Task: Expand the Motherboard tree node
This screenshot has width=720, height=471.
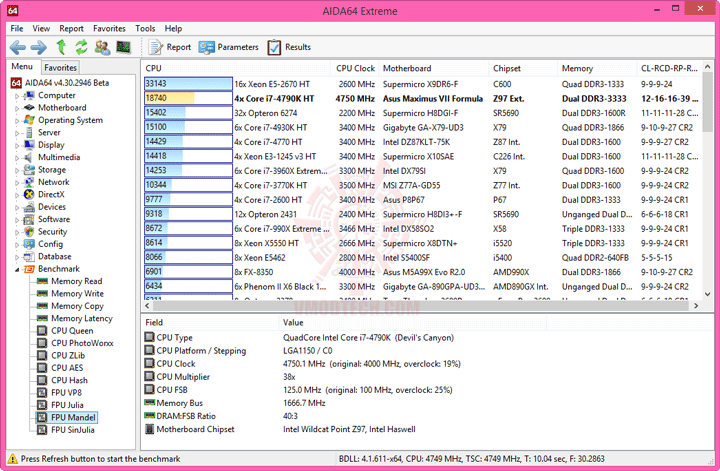Action: (17, 108)
